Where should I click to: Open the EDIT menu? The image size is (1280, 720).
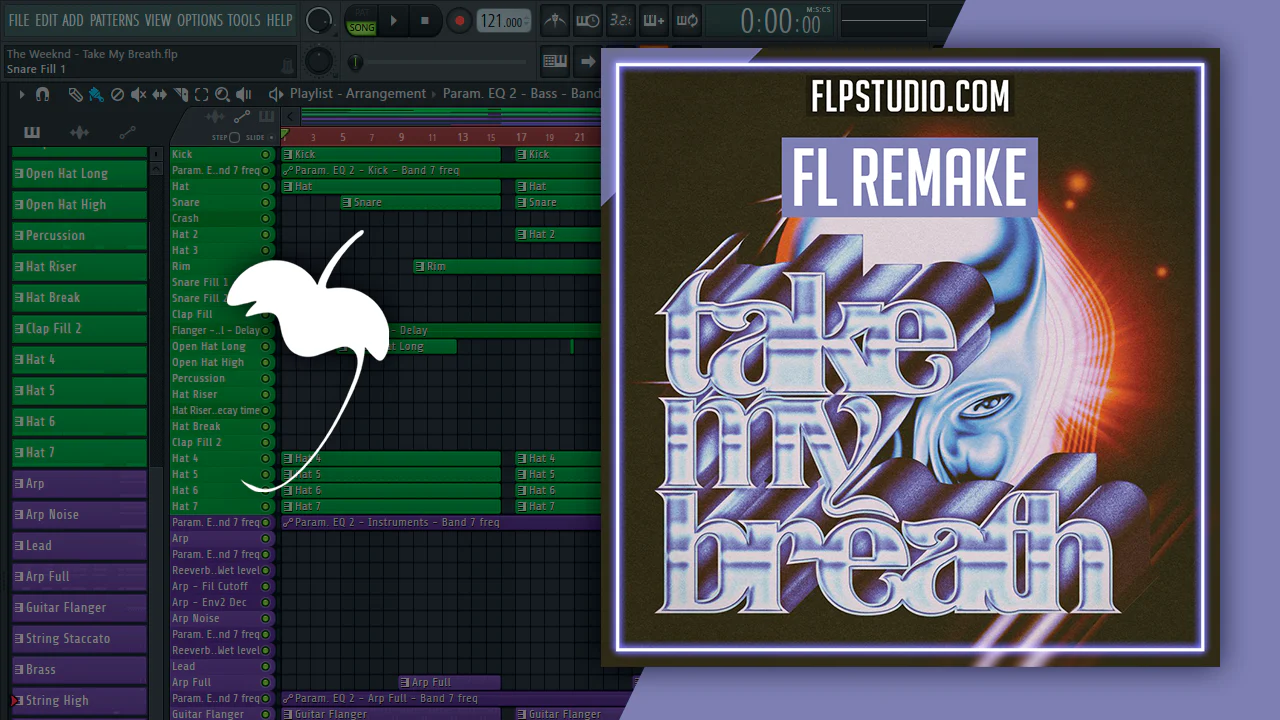(x=46, y=20)
